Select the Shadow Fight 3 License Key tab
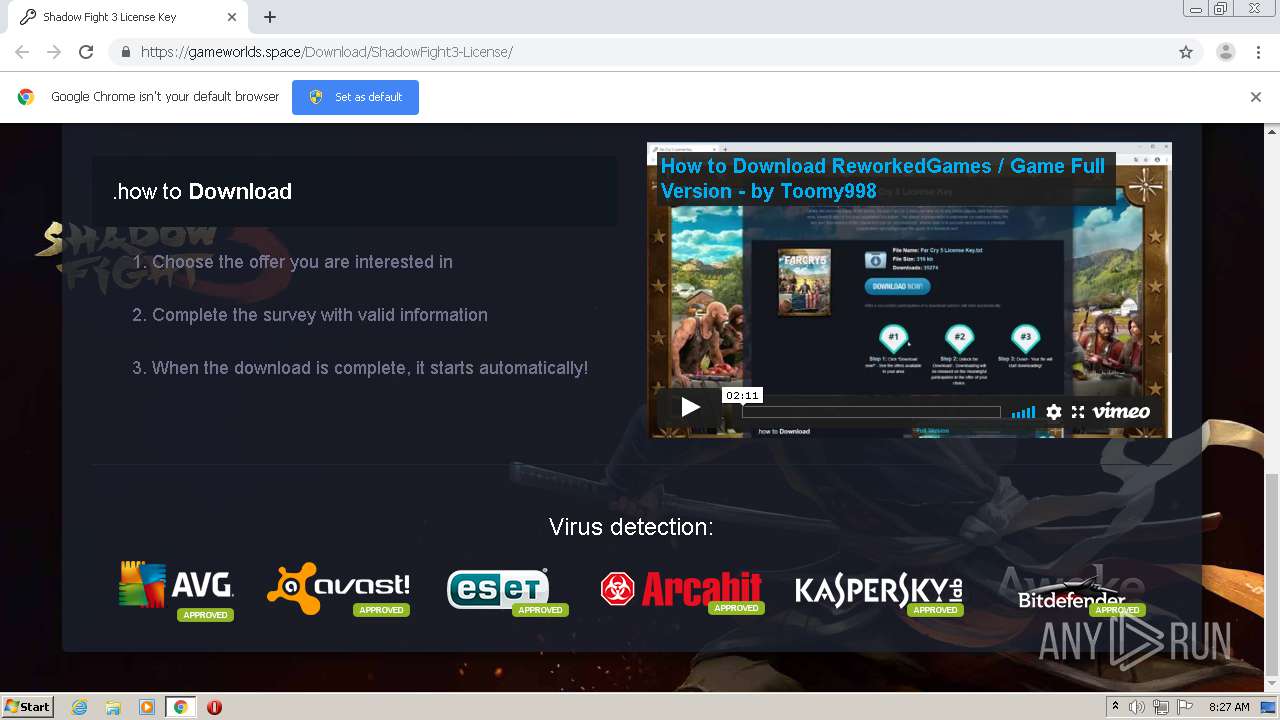 click(127, 17)
